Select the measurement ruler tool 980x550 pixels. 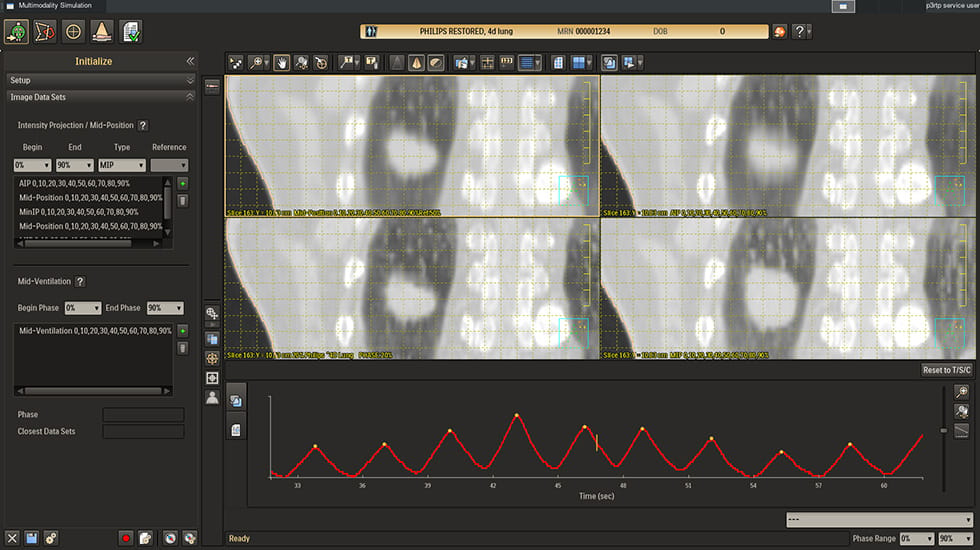pyautogui.click(x=348, y=62)
